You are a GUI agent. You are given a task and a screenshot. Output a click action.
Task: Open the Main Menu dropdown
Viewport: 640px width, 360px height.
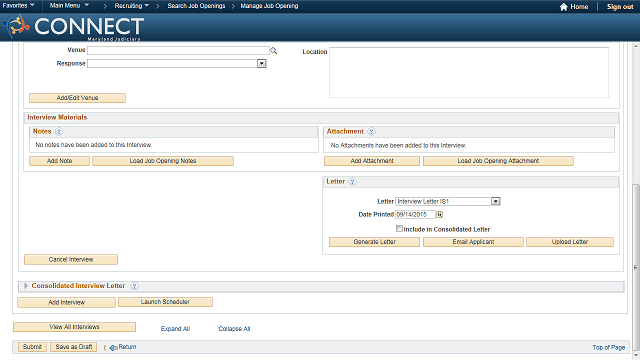point(69,6)
